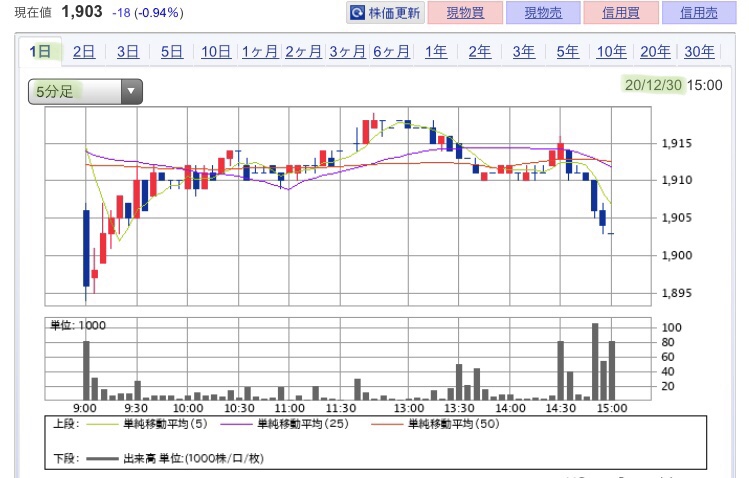View the 30年 chart range
Screen dimensions: 749x478
(699, 52)
